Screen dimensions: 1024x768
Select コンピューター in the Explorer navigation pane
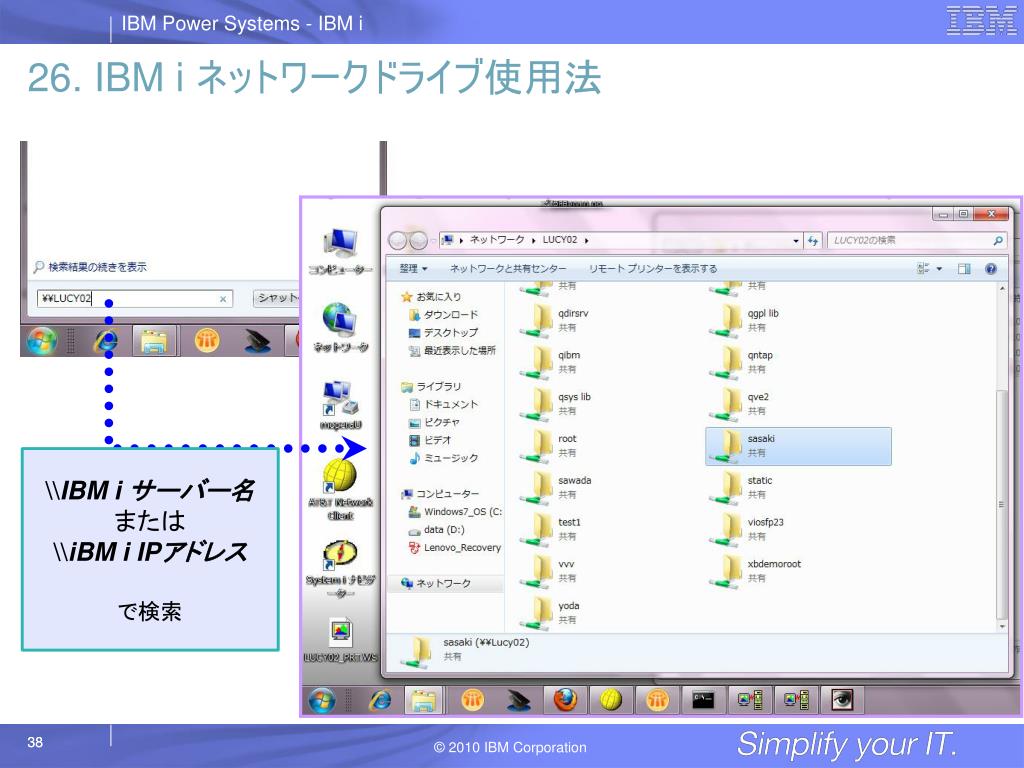pyautogui.click(x=440, y=494)
